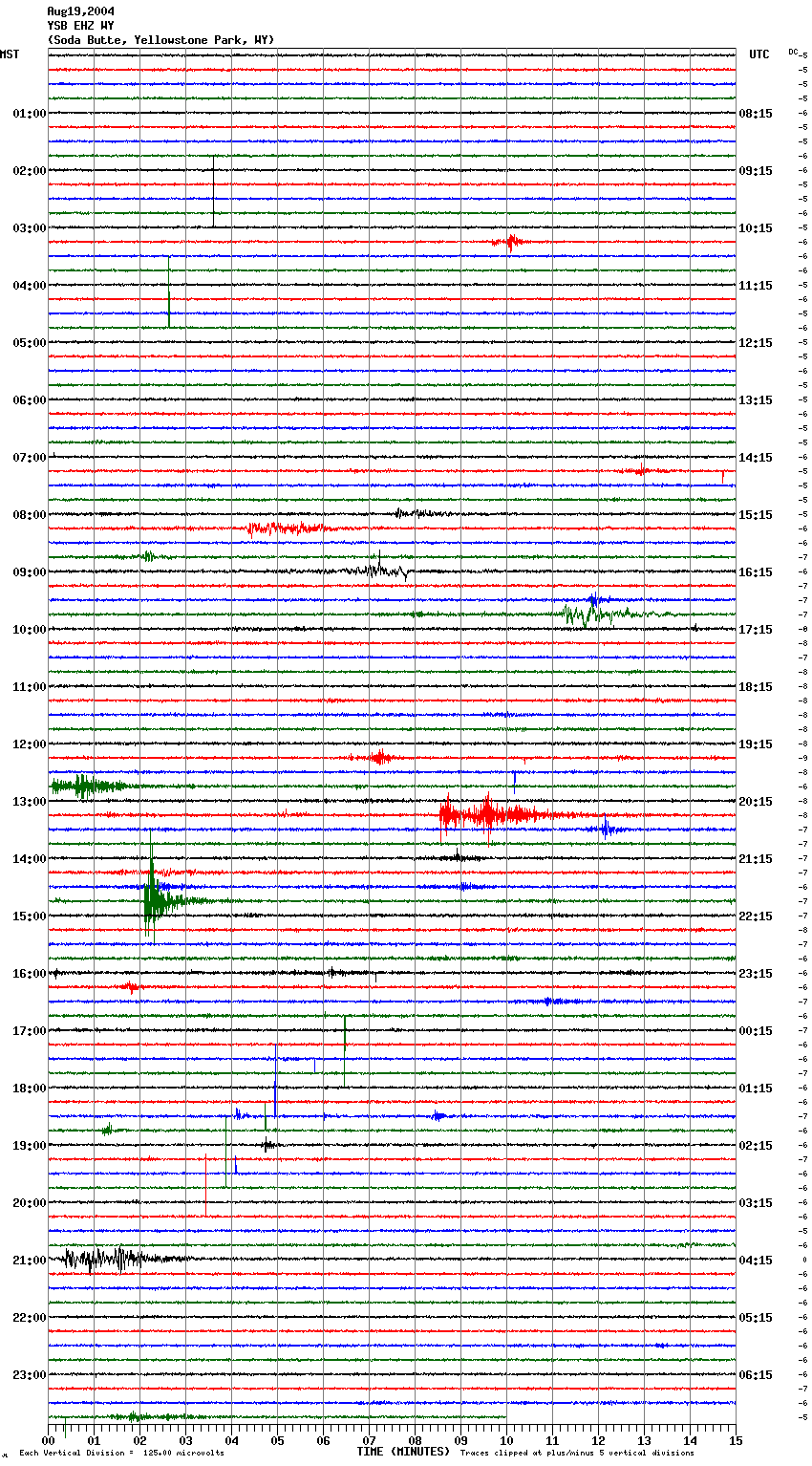
Task: Click the 04:15 UTC time label
Action: [x=756, y=1261]
